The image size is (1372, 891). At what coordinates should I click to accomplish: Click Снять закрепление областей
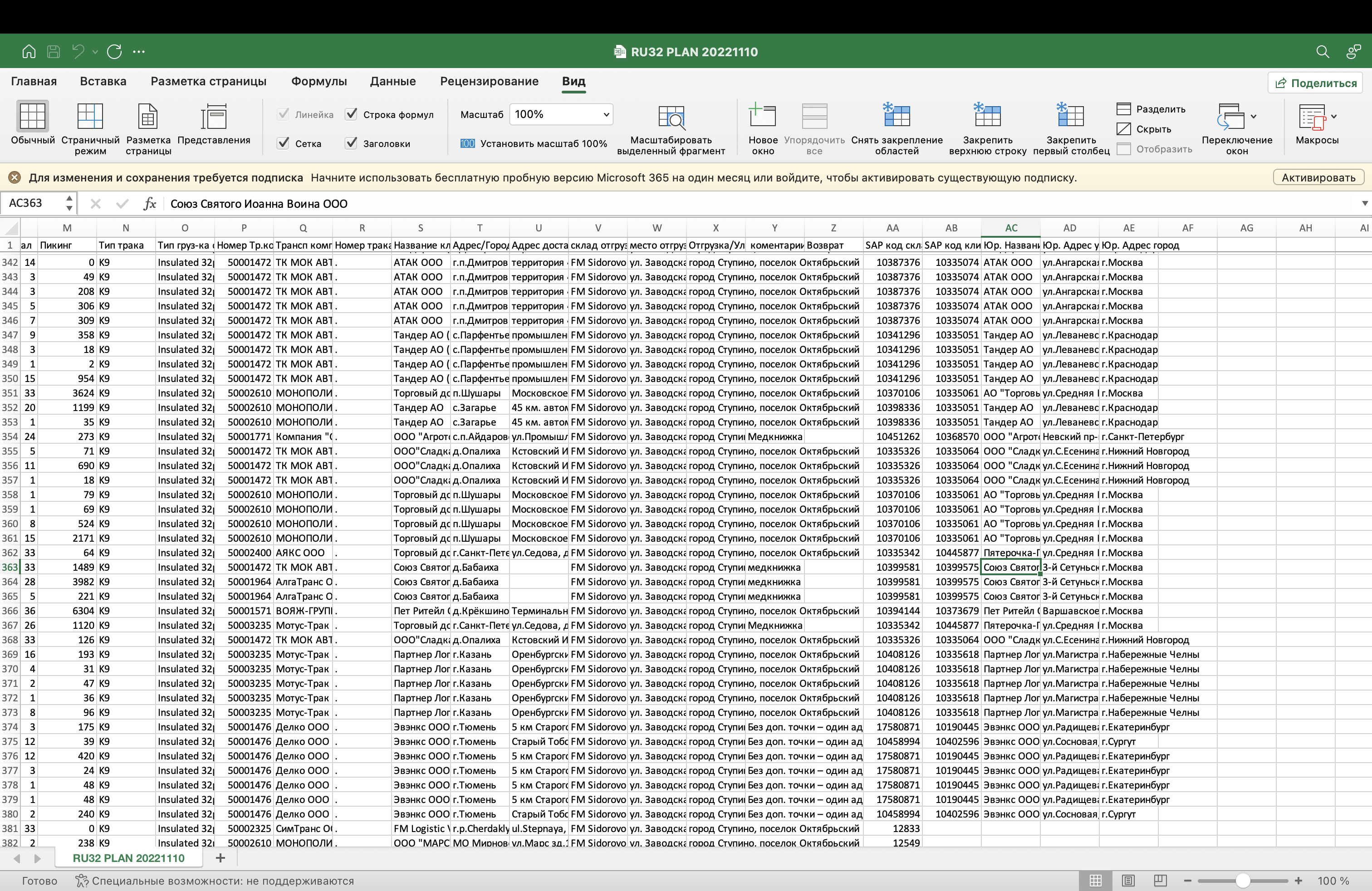[x=897, y=129]
